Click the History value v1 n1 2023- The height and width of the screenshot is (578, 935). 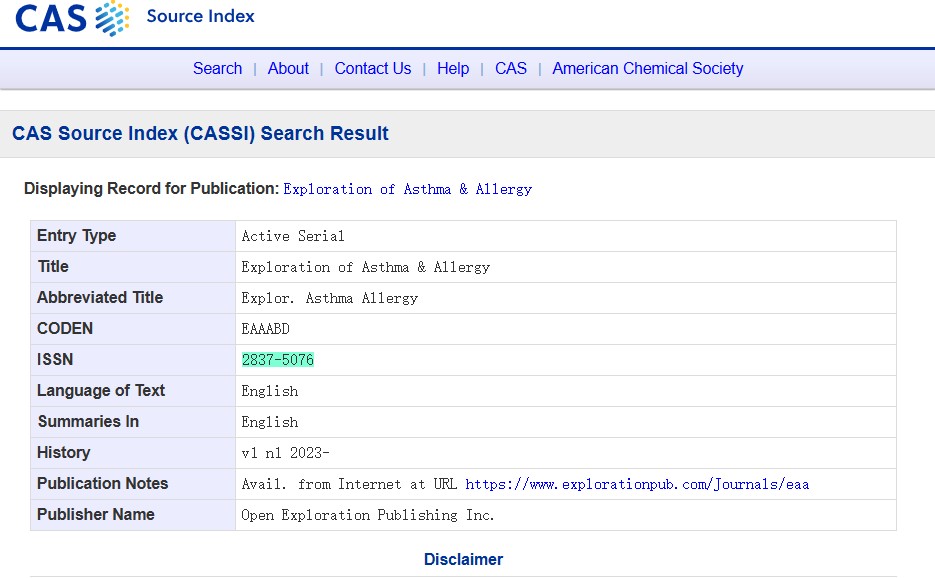pyautogui.click(x=285, y=453)
